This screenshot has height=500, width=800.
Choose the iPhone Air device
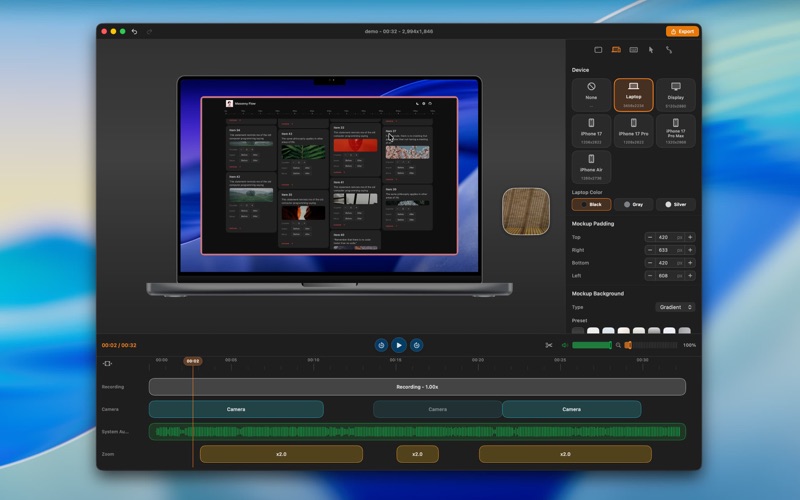click(591, 167)
